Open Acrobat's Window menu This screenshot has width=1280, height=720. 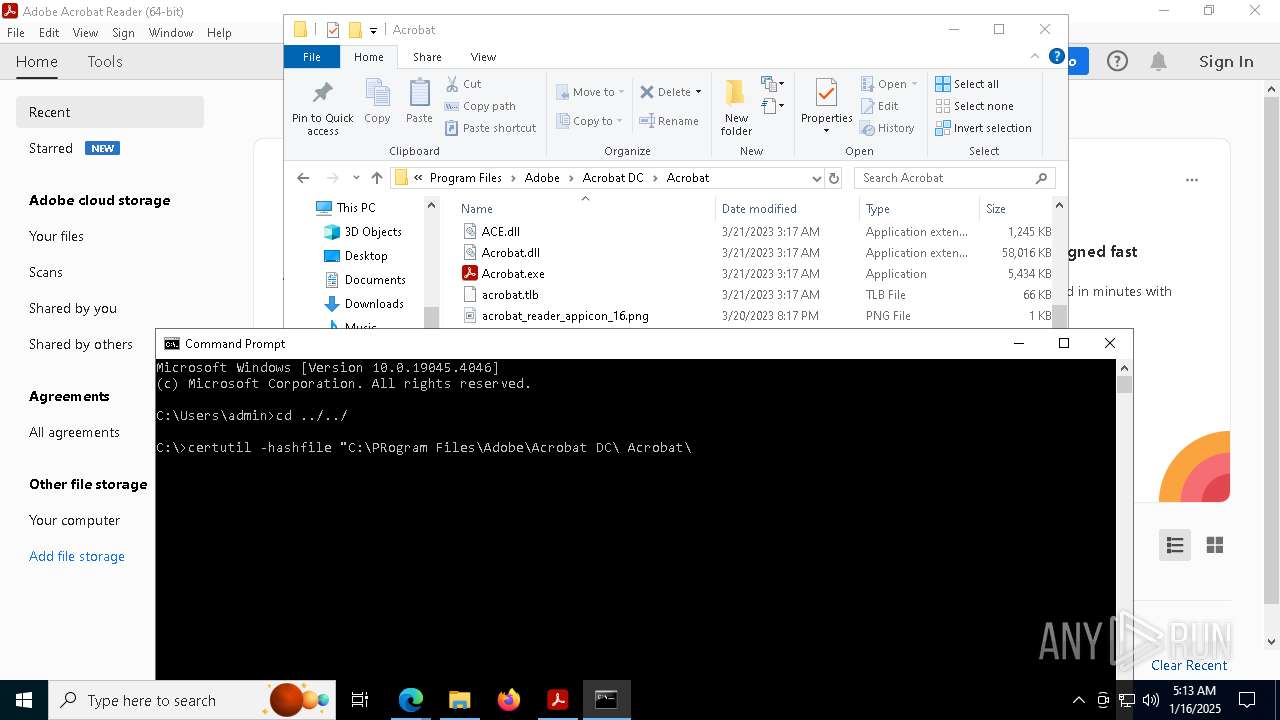pyautogui.click(x=171, y=33)
